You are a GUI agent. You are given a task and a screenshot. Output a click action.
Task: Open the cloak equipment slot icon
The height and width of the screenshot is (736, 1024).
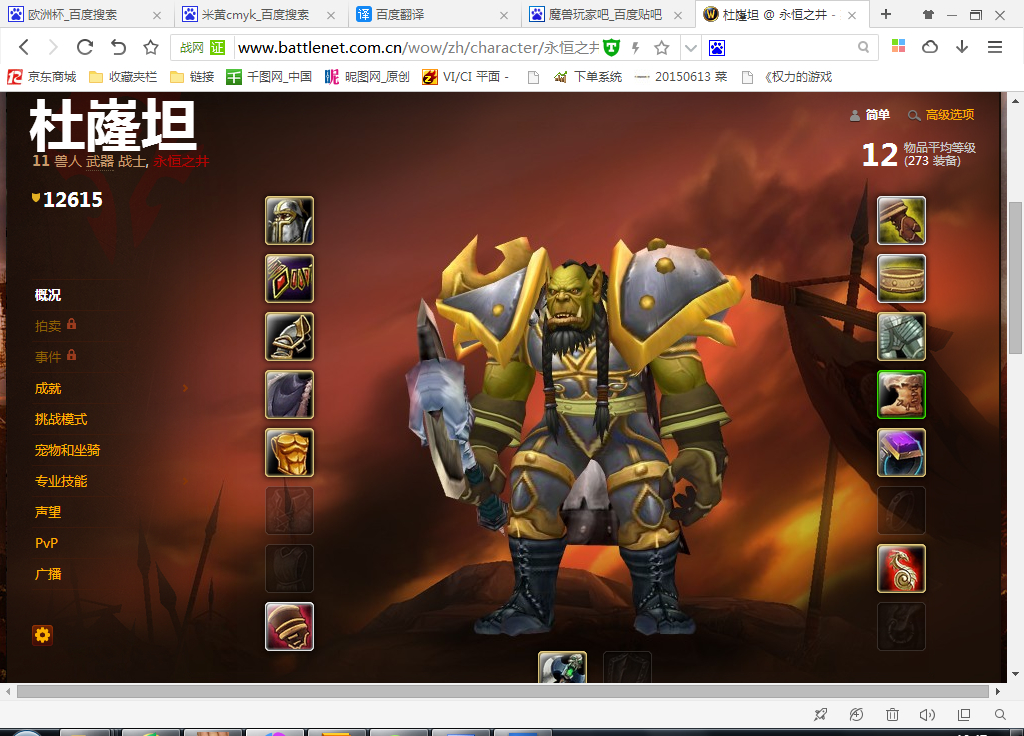(289, 394)
